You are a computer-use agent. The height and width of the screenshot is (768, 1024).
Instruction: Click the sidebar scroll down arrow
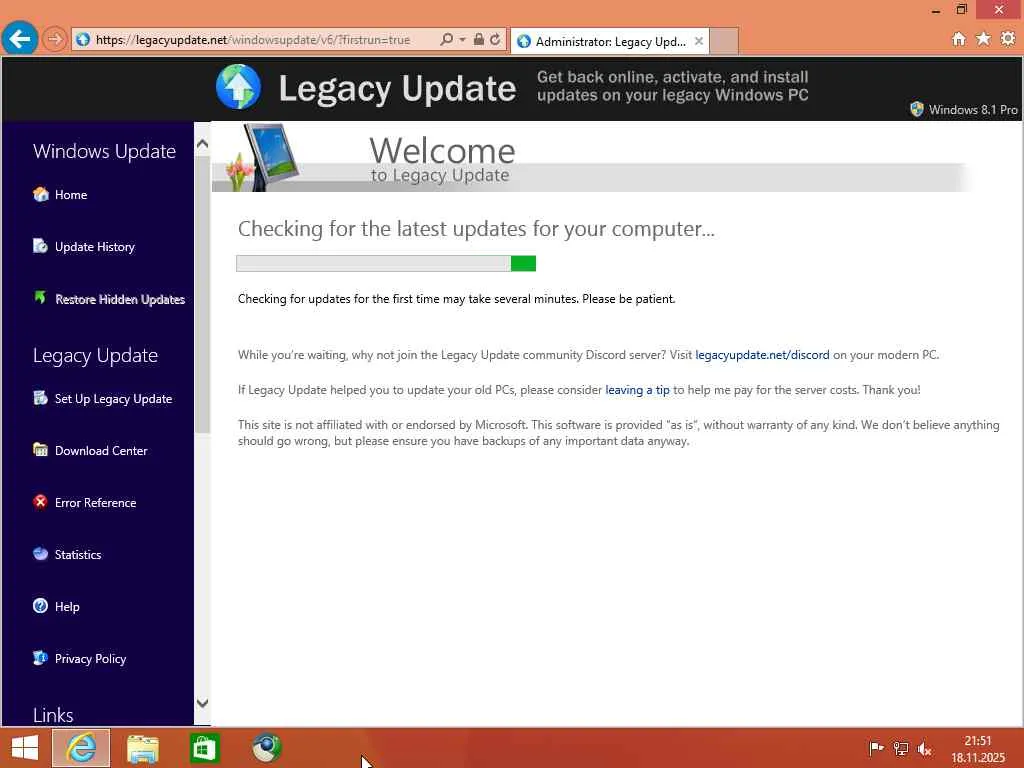click(x=202, y=703)
